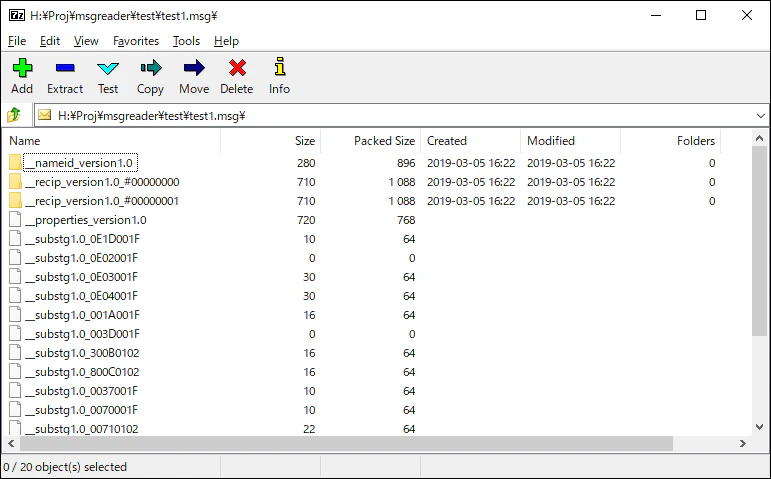Select the __substg1.0_0037001F file name
Screen dimensions: 771x479
[82, 391]
